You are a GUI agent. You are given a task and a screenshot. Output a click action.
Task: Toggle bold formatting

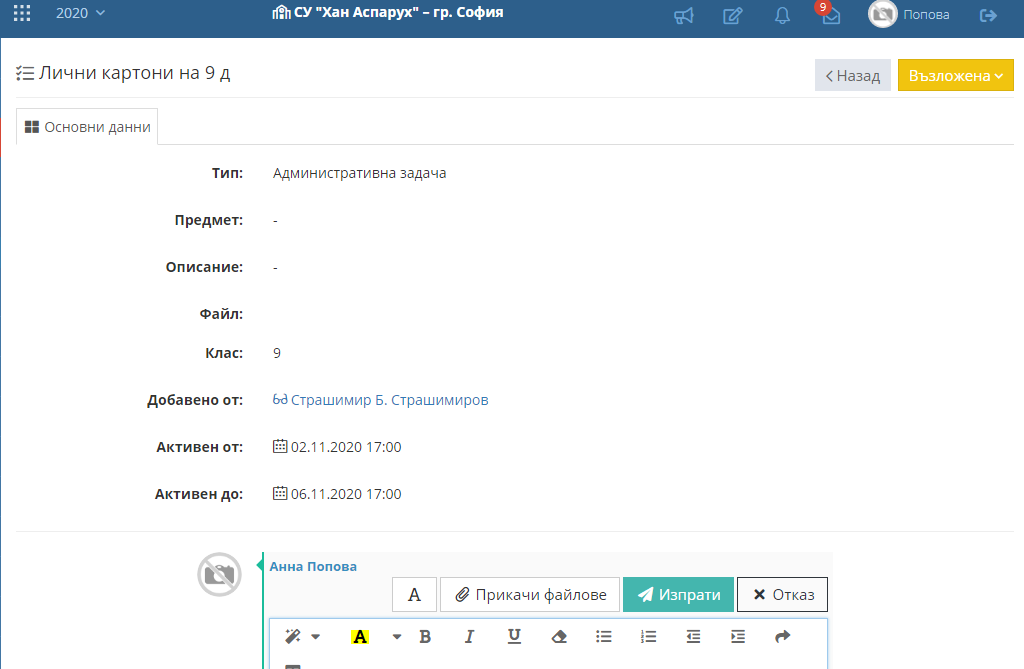tap(425, 636)
